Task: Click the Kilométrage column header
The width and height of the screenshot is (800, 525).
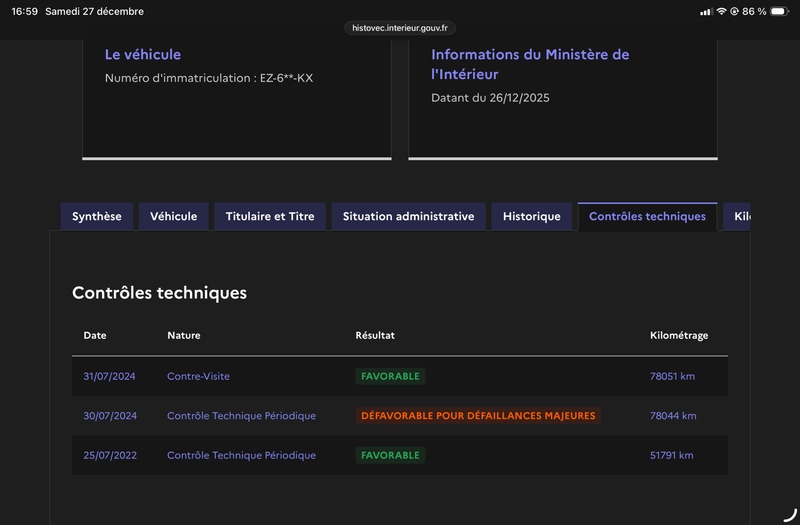Action: point(679,335)
